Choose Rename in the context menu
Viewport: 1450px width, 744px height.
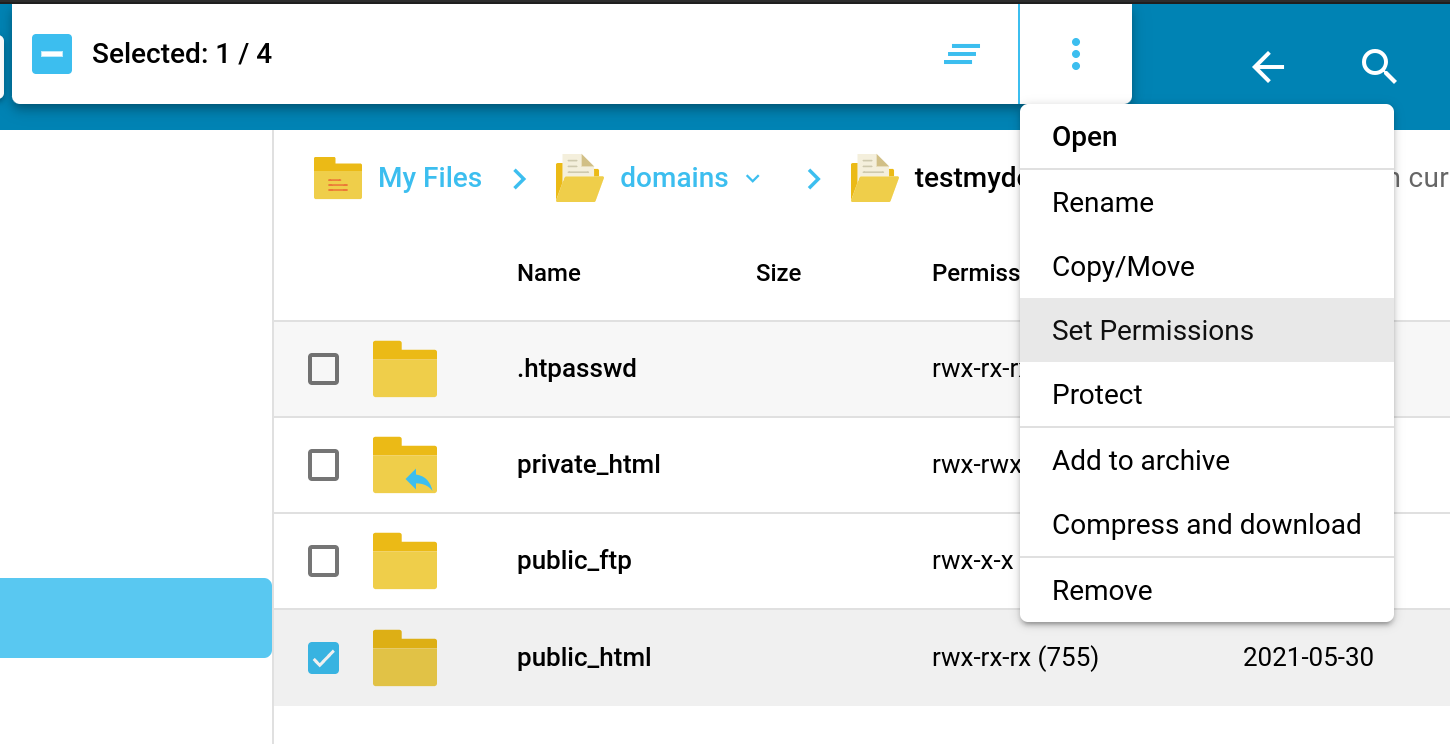click(1102, 203)
